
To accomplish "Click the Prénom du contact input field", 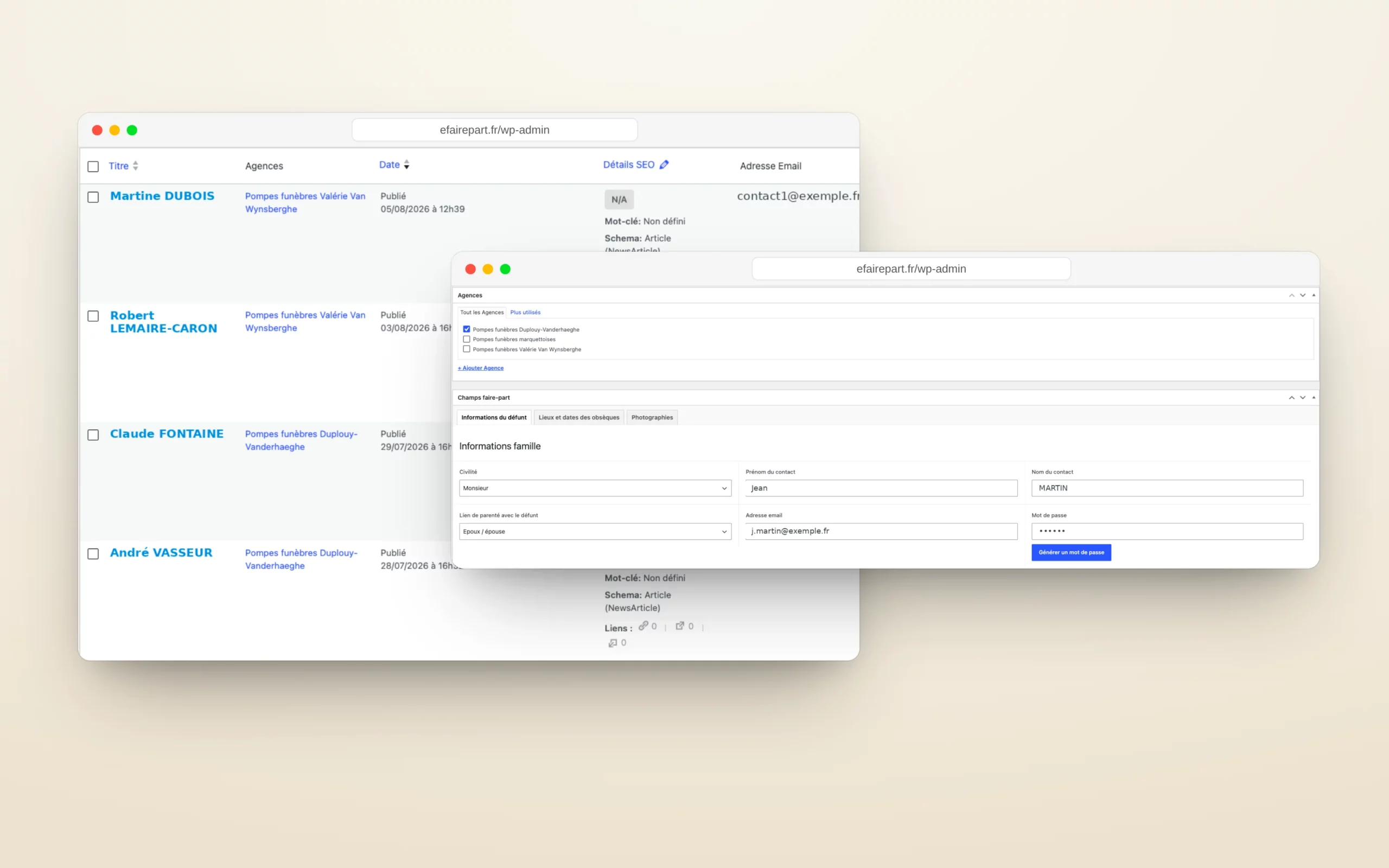I will coord(881,488).
